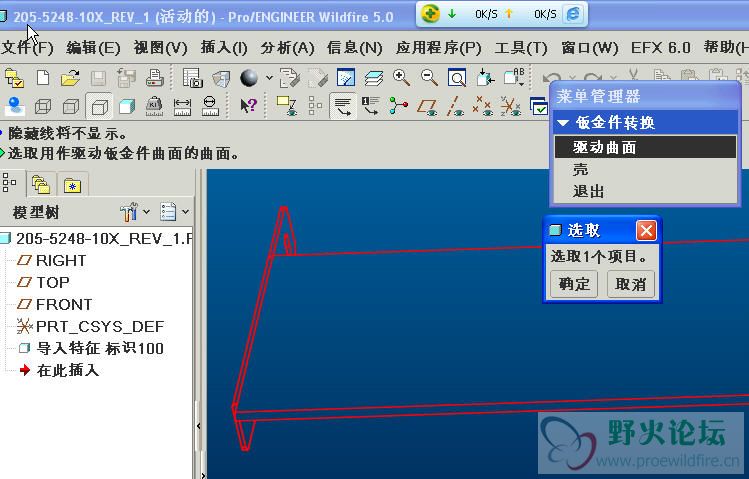Open an existing file with folder icon
Image resolution: width=749 pixels, height=479 pixels.
tap(70, 78)
